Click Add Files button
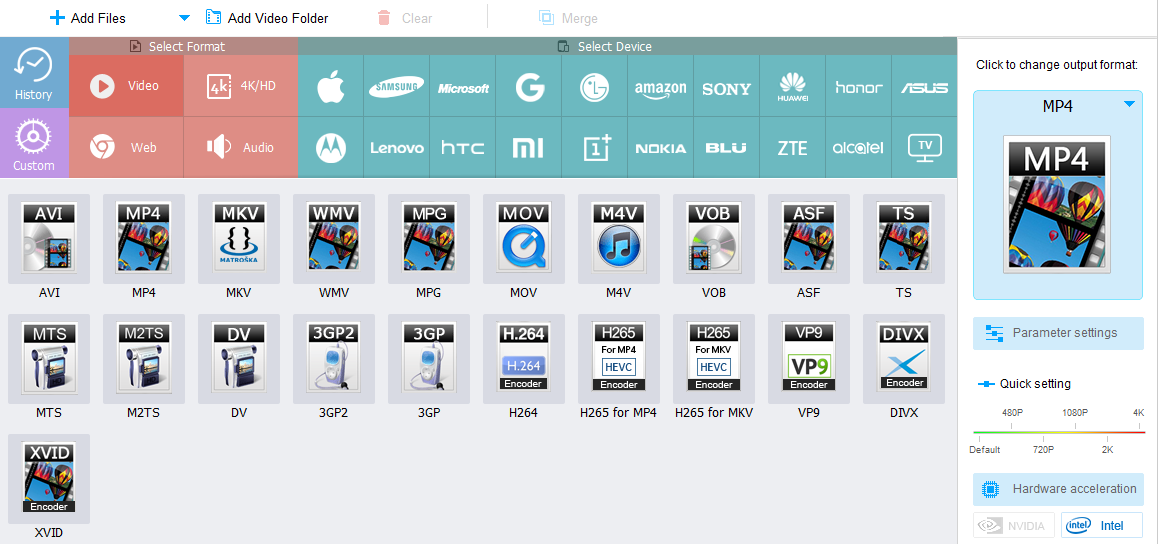The image size is (1158, 544). tap(88, 18)
